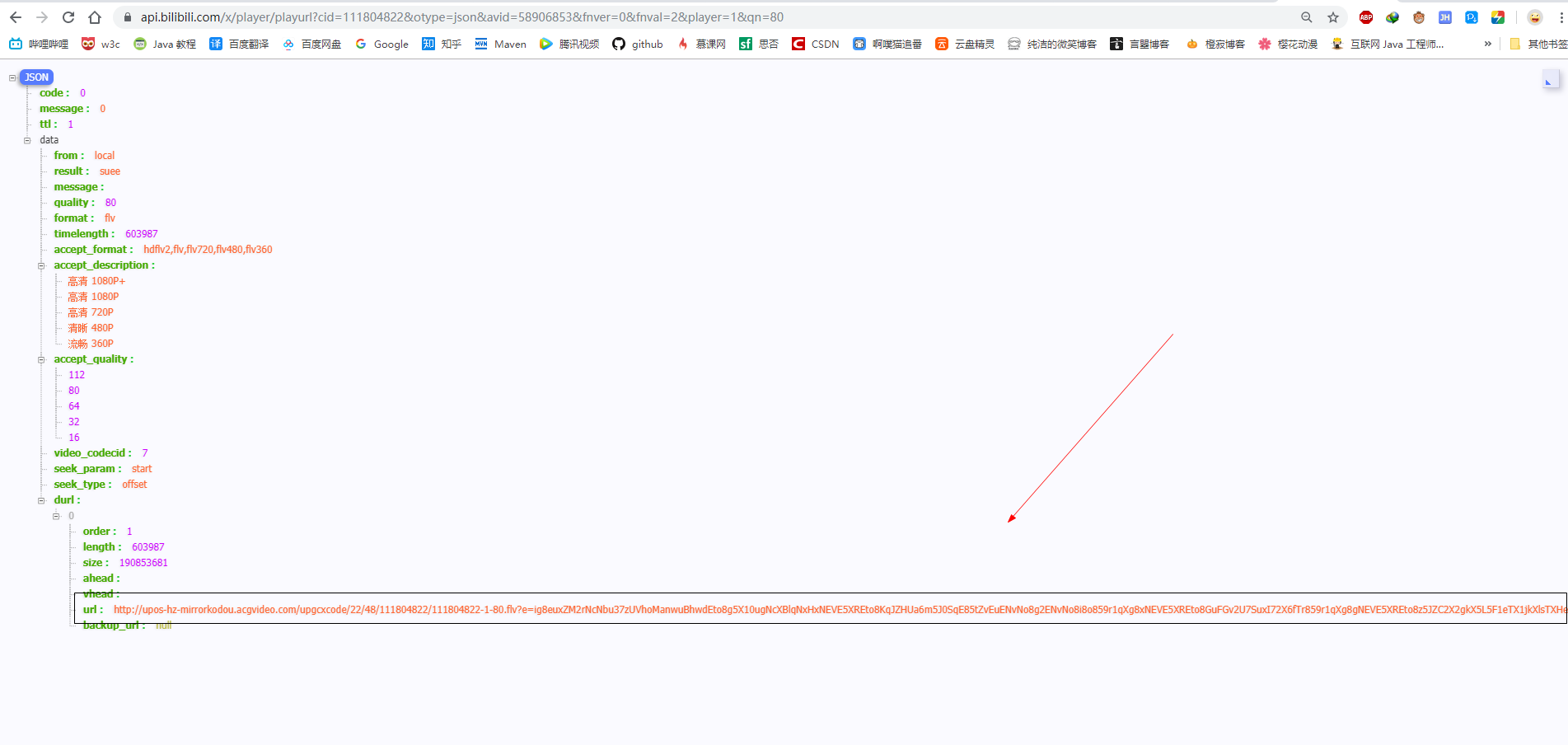Viewport: 1568px width, 745px height.
Task: Open the 腾讯视频 bookmark
Action: point(569,44)
